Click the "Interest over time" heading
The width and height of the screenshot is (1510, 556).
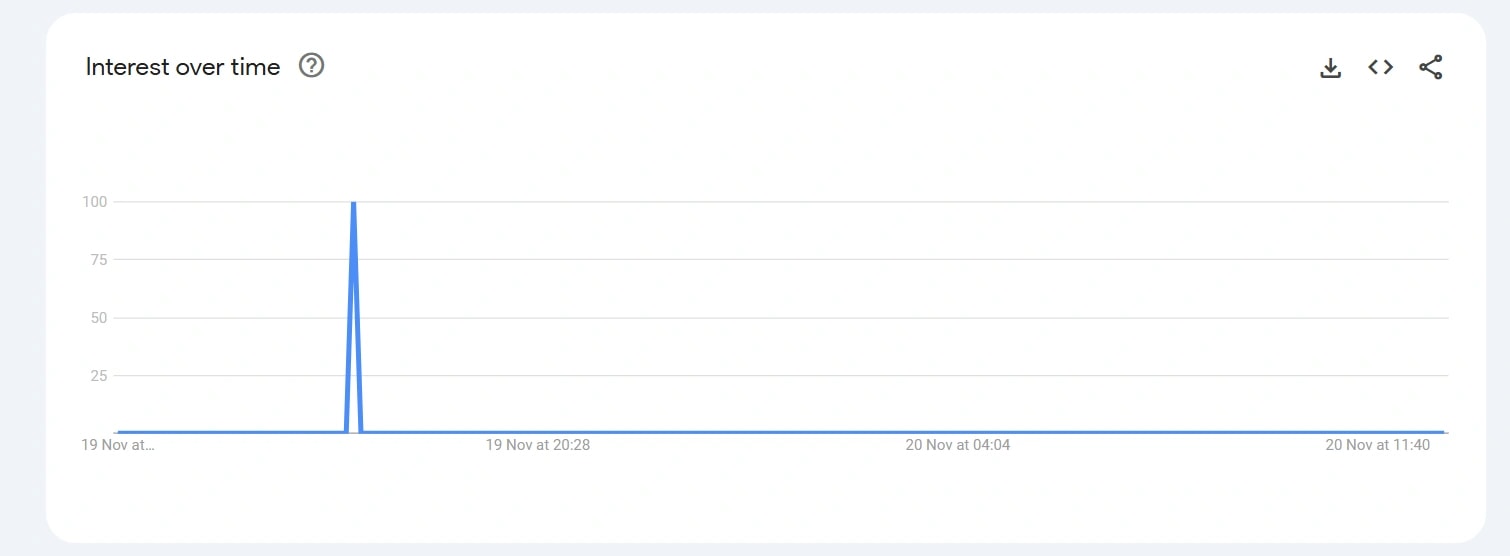tap(183, 67)
